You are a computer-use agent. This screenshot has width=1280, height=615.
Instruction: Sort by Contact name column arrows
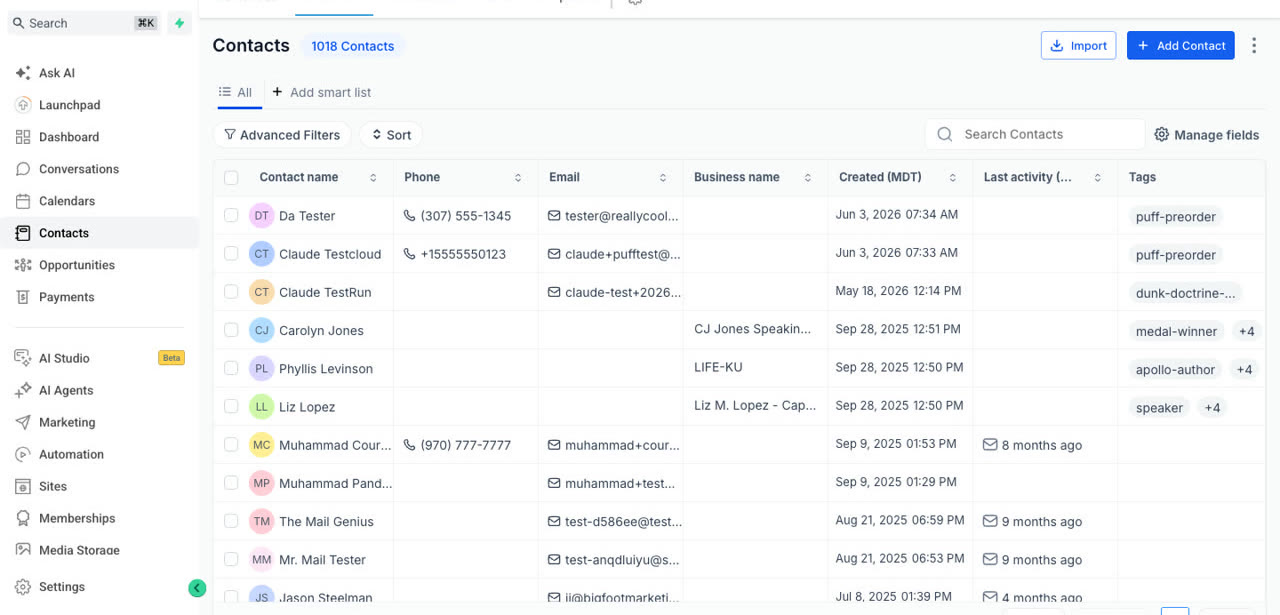(x=373, y=177)
